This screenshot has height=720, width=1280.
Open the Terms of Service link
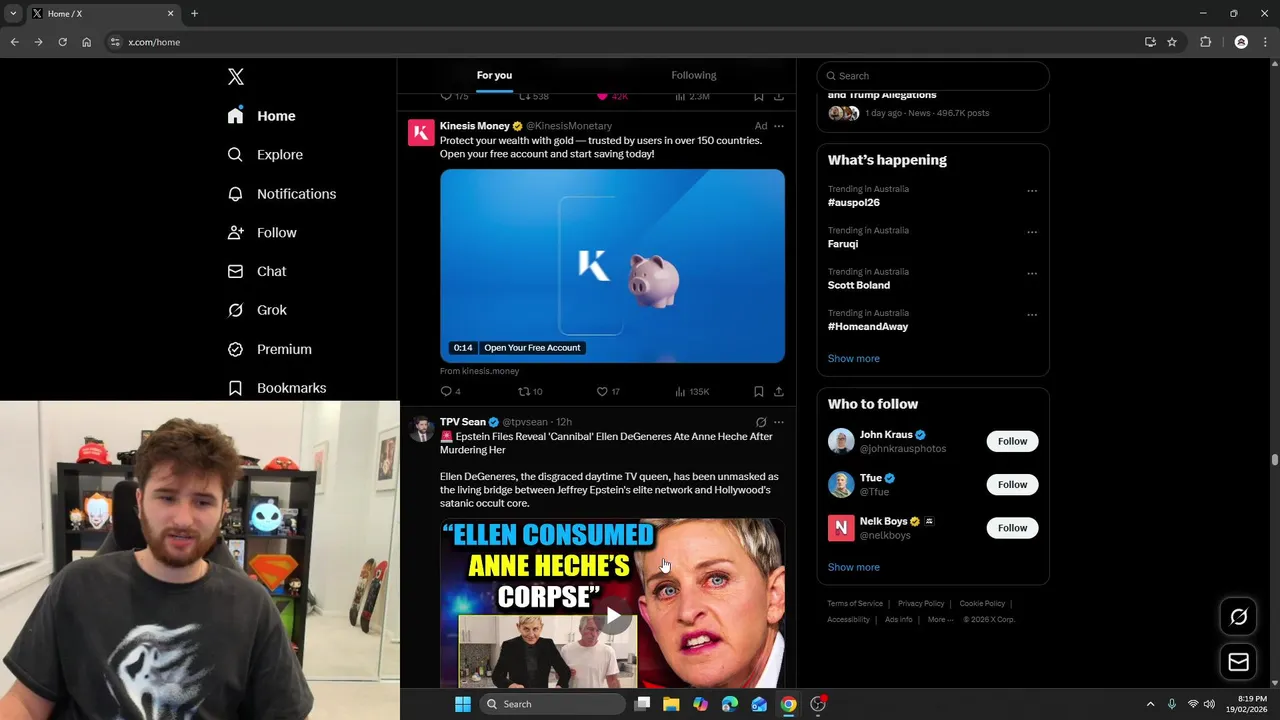click(855, 603)
